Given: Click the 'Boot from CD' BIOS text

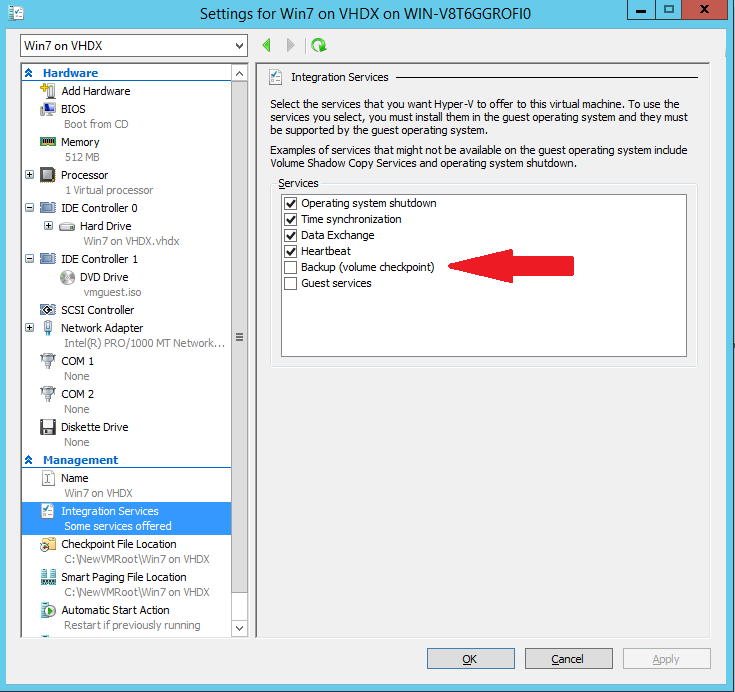Looking at the screenshot, I should click(96, 124).
